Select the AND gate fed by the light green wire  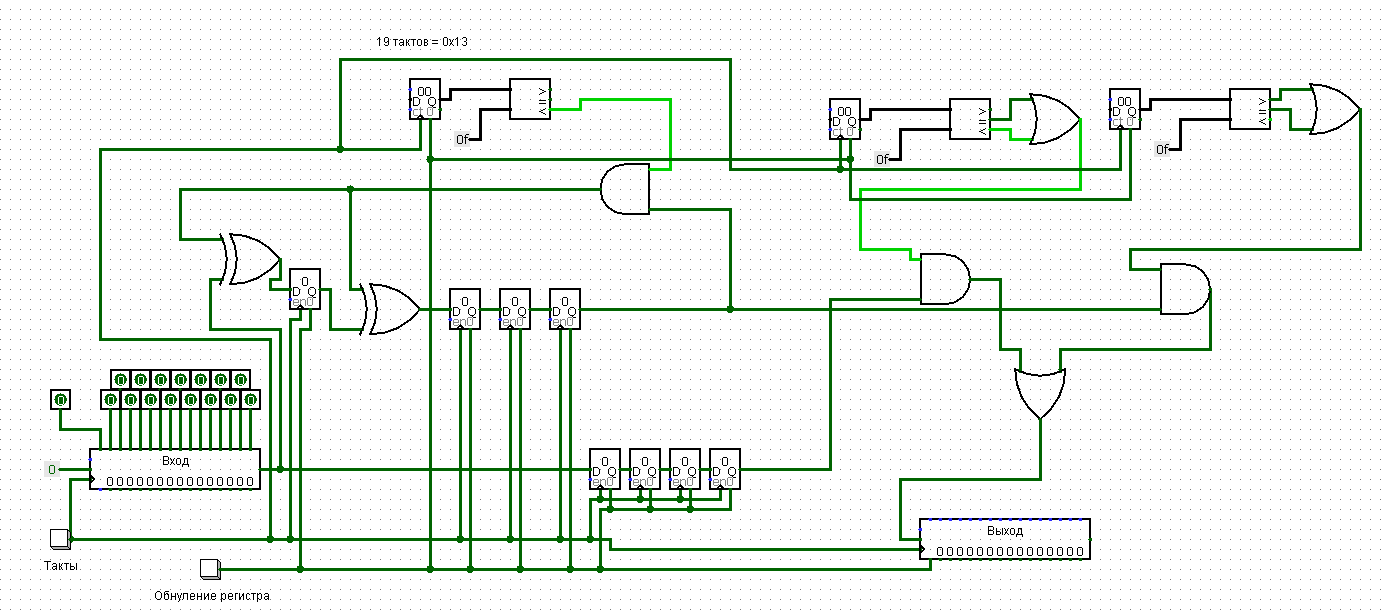945,279
